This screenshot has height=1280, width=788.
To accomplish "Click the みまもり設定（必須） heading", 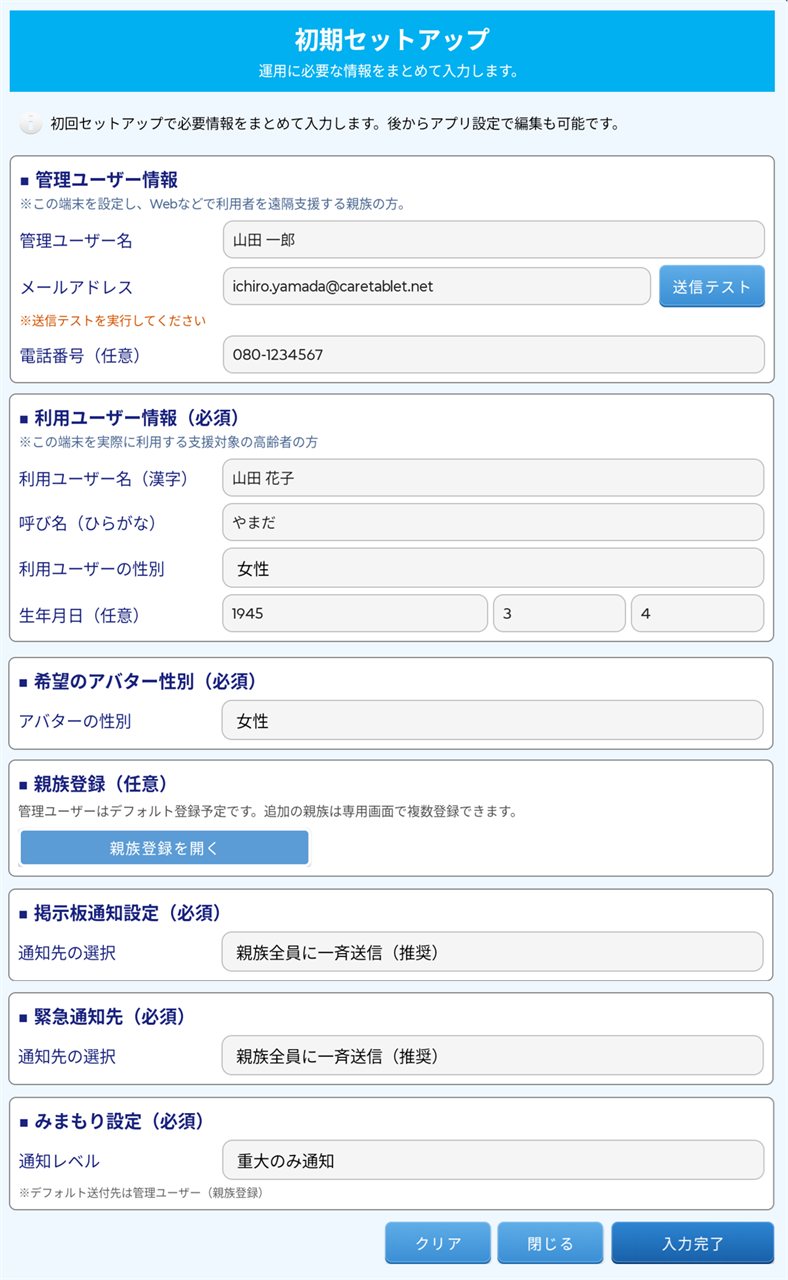I will tap(112, 1121).
